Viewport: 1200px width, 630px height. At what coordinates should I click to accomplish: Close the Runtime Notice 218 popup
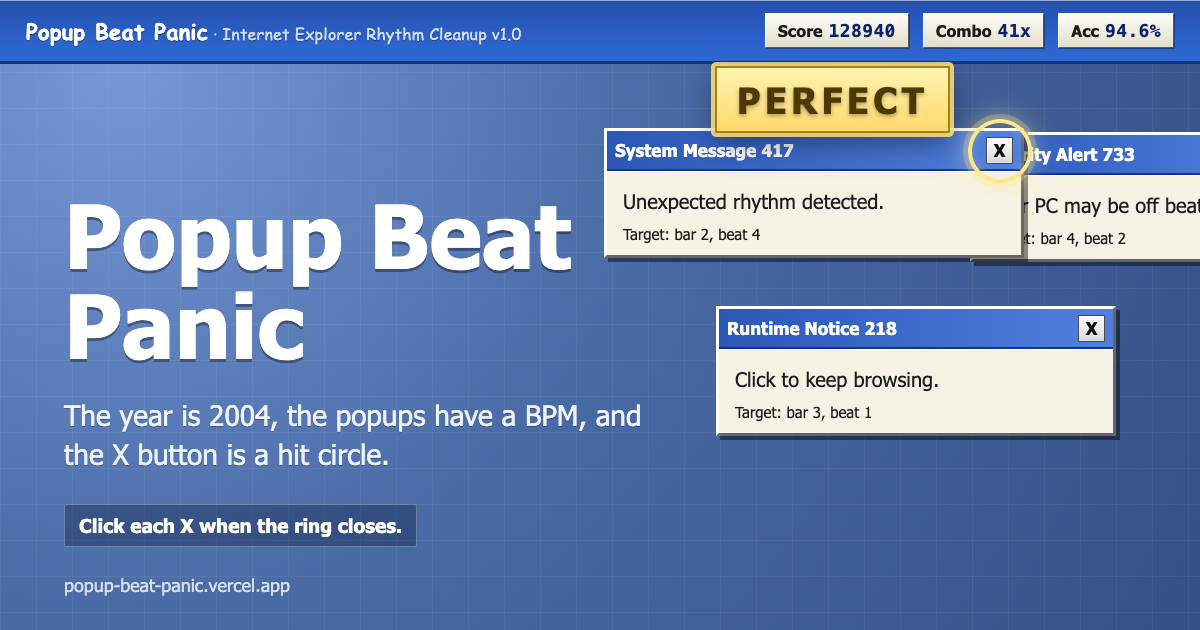[1092, 328]
